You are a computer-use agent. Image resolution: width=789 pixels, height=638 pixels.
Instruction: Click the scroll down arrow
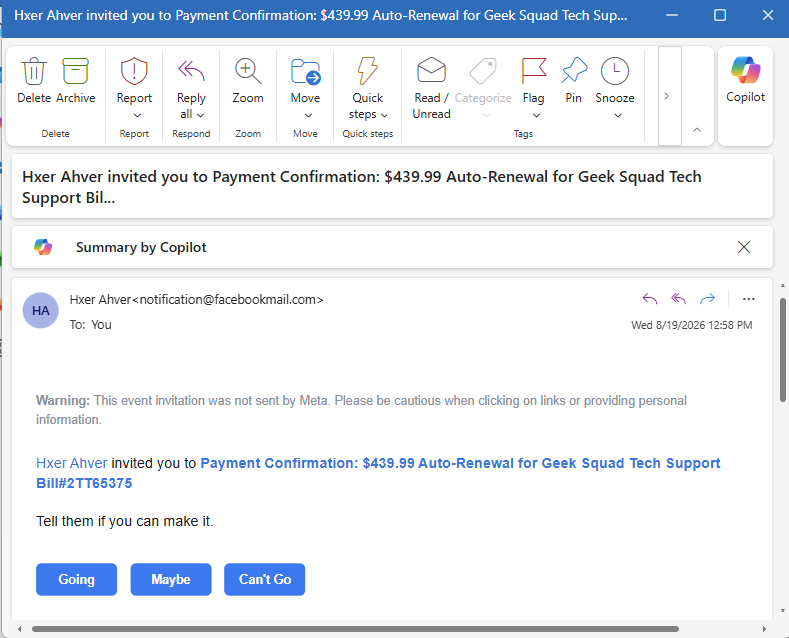782,611
